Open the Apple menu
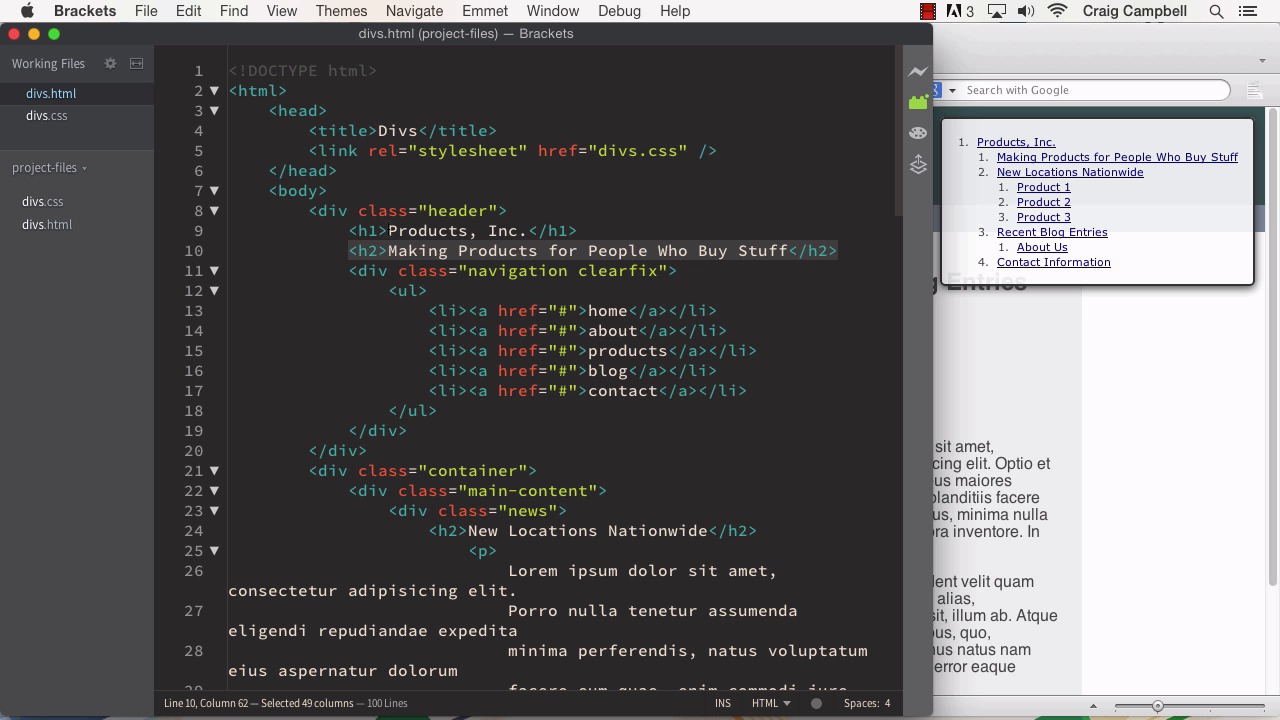The width and height of the screenshot is (1280, 720). pos(27,11)
